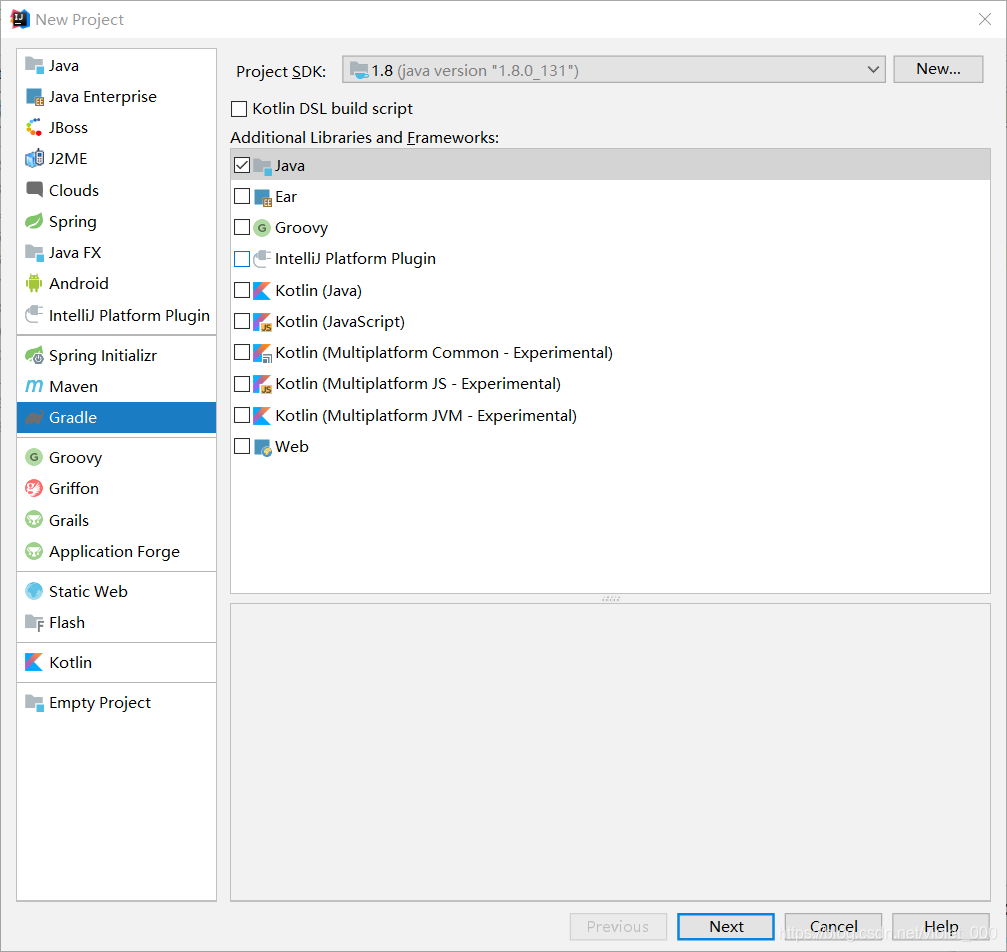Click the Kotlin (Java) framework icon

click(262, 291)
